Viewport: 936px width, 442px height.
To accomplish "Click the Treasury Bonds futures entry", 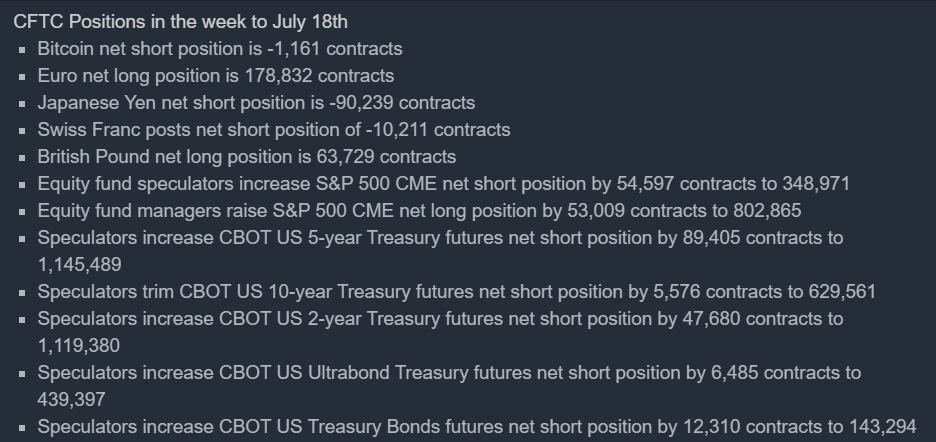I will coord(477,427).
